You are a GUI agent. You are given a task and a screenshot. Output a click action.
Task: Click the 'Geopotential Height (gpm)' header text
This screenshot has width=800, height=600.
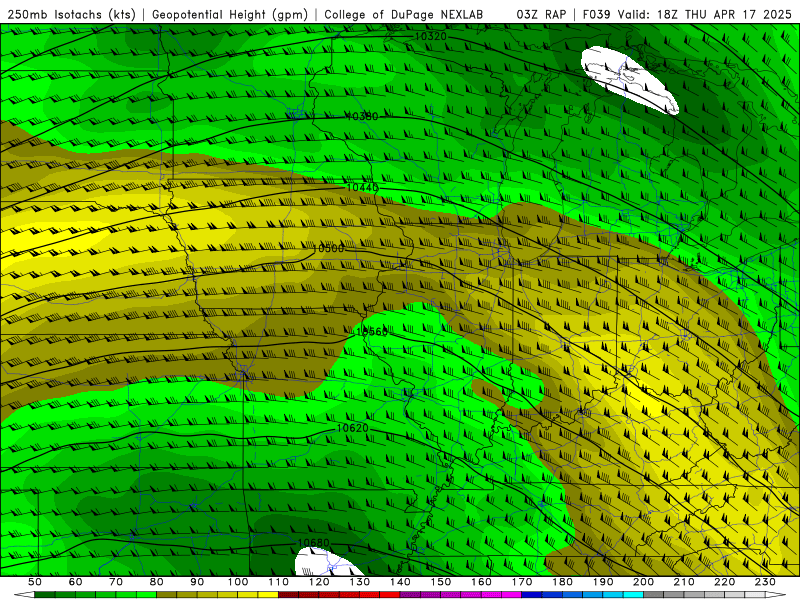(230, 15)
